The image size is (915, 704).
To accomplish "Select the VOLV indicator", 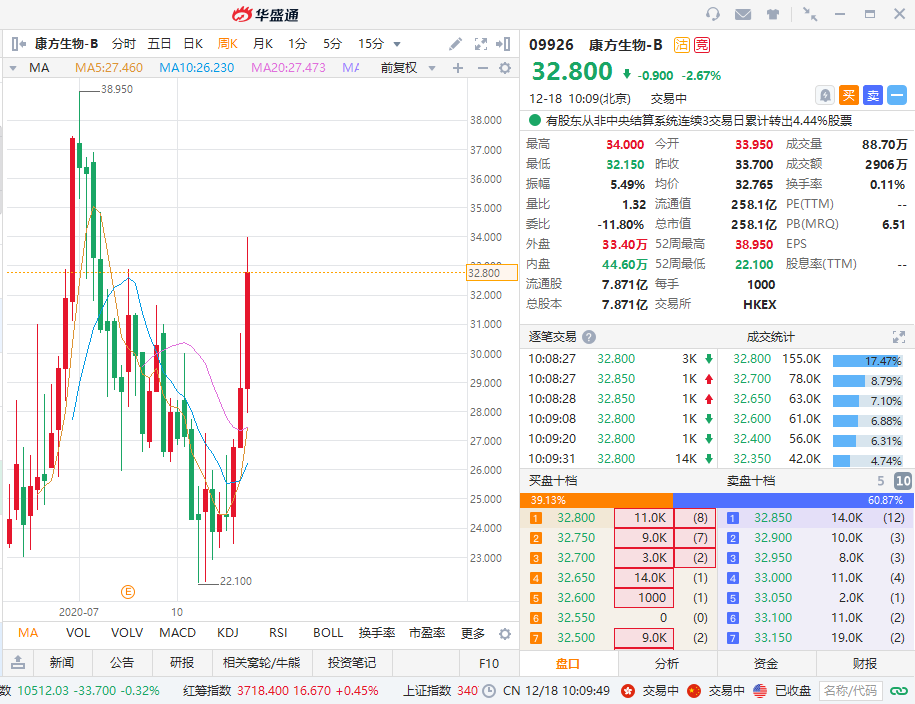I will click(127, 633).
